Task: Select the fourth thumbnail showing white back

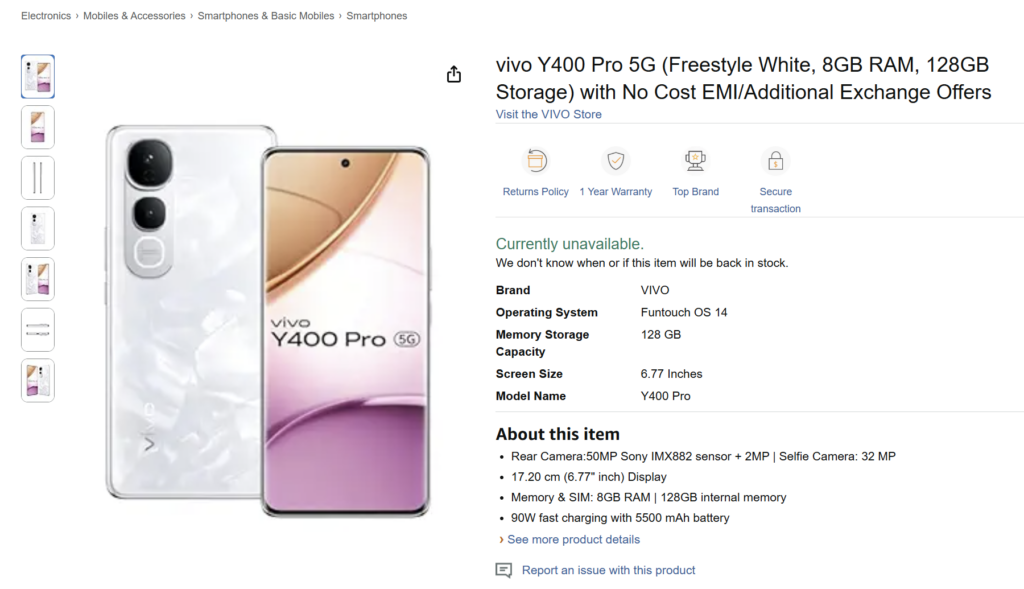Action: point(38,228)
